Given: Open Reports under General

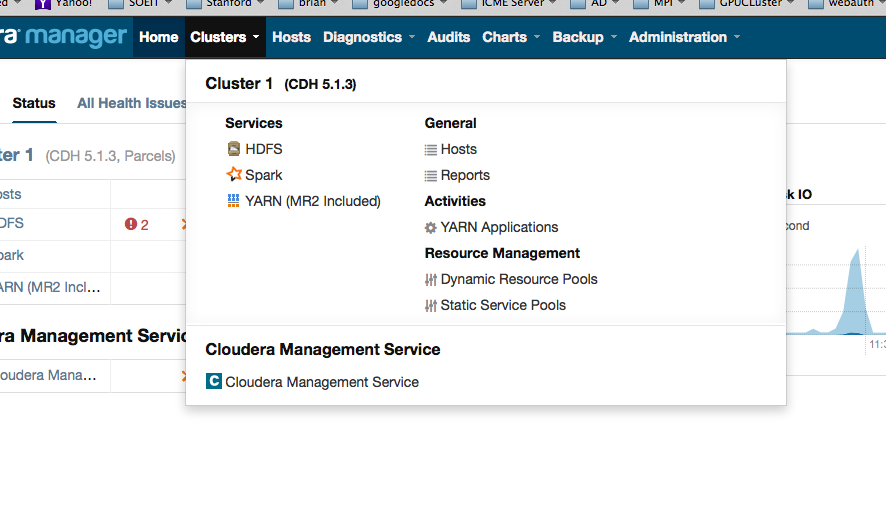Looking at the screenshot, I should tap(465, 175).
